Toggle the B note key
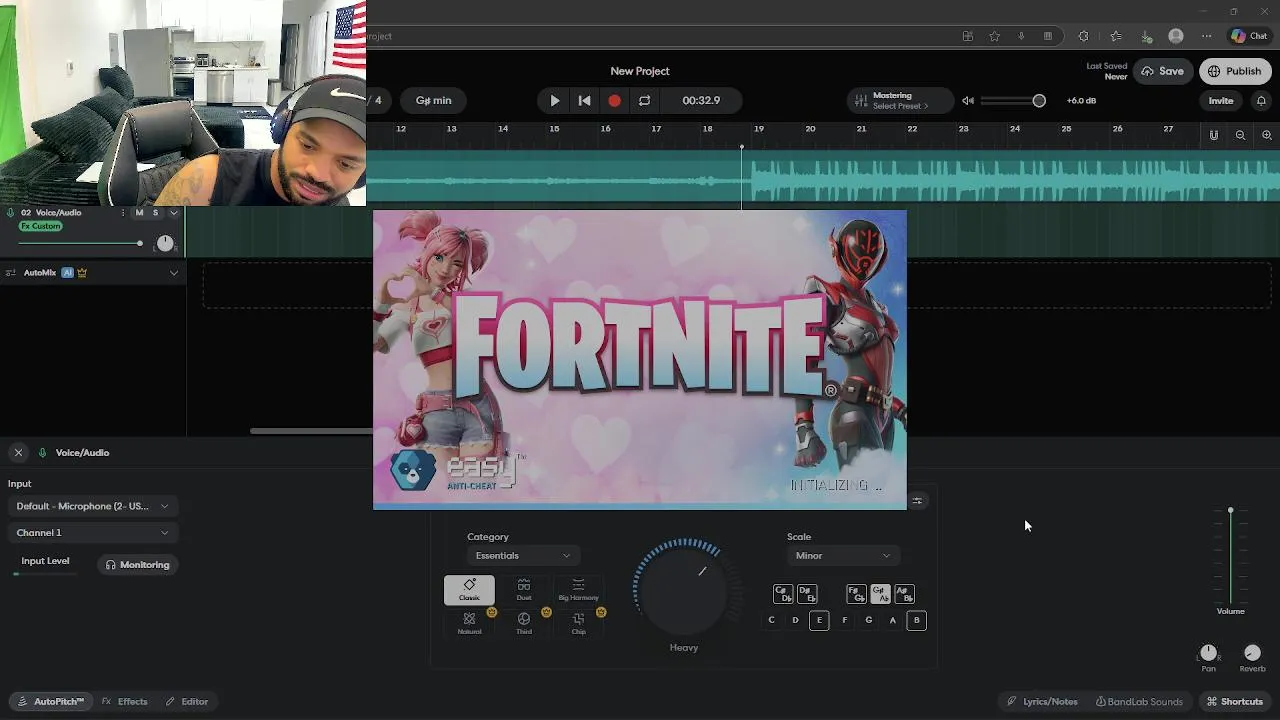The height and width of the screenshot is (720, 1280). [x=916, y=620]
